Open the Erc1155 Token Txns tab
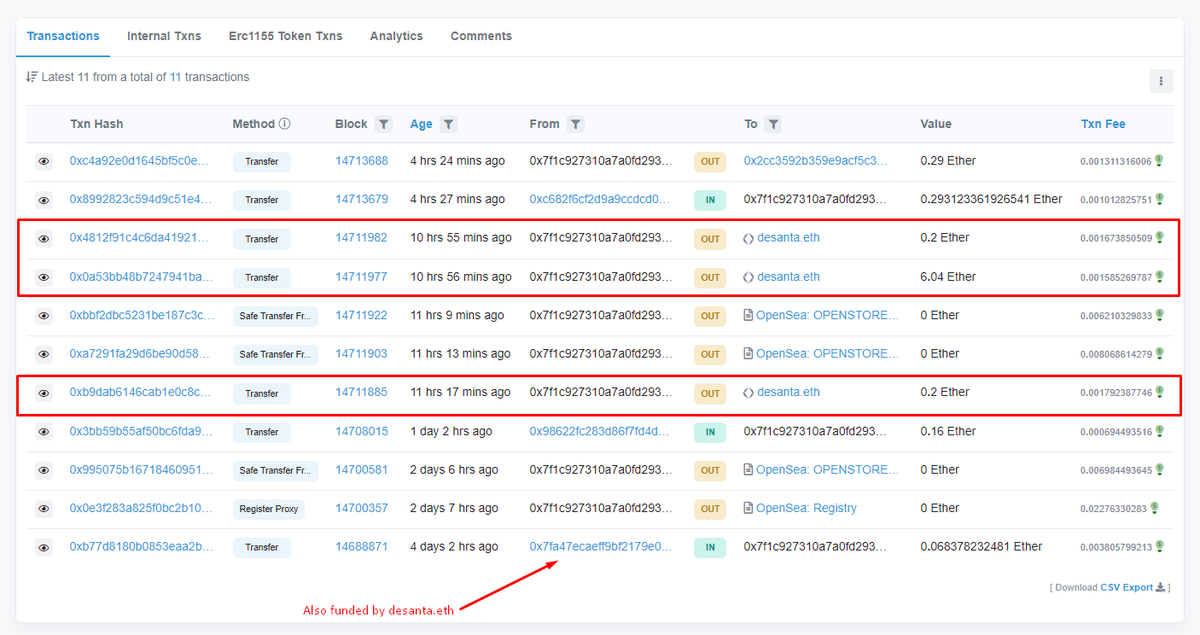Image resolution: width=1200 pixels, height=635 pixels. [x=285, y=36]
